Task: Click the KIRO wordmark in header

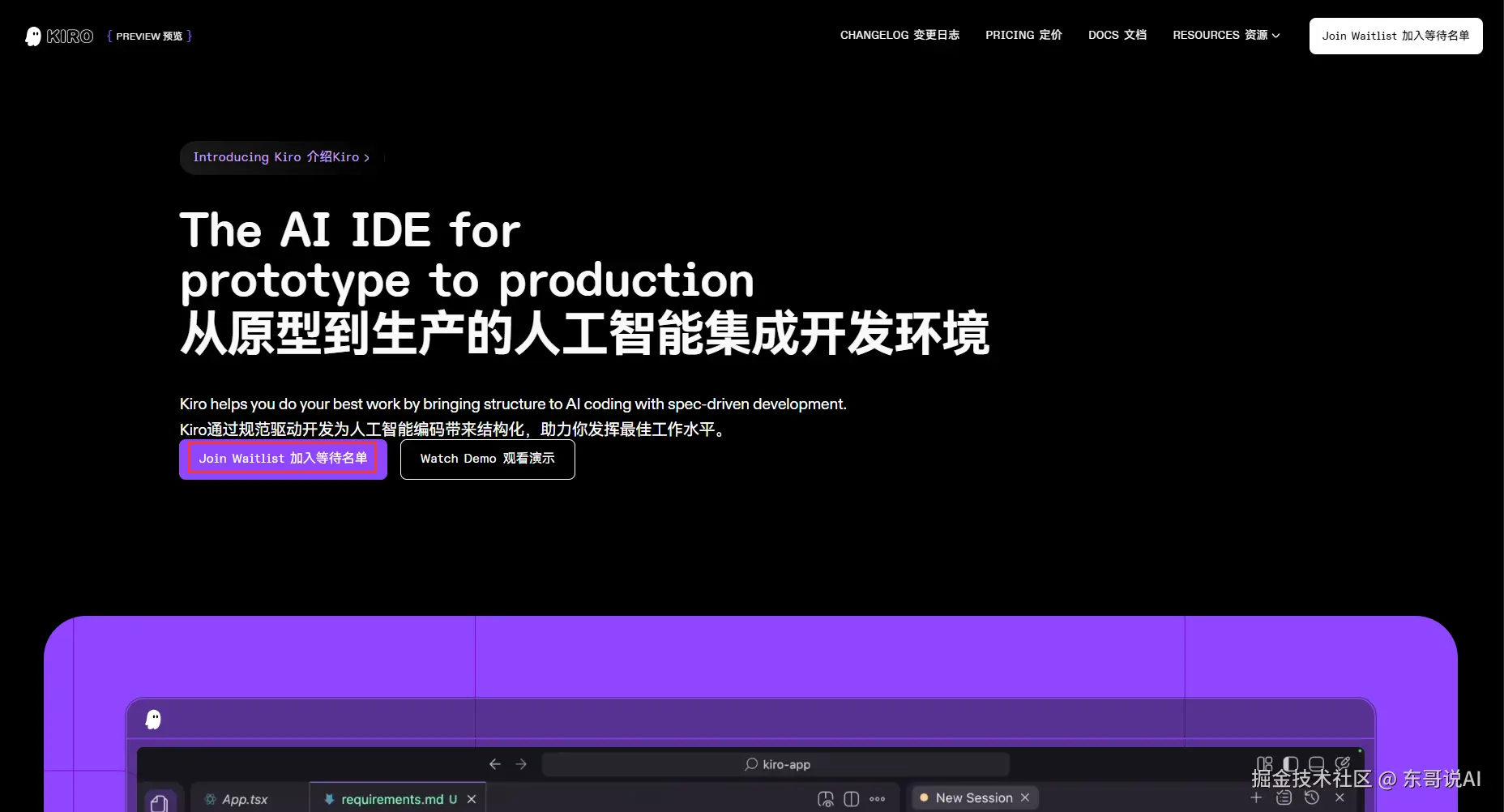Action: tap(70, 36)
